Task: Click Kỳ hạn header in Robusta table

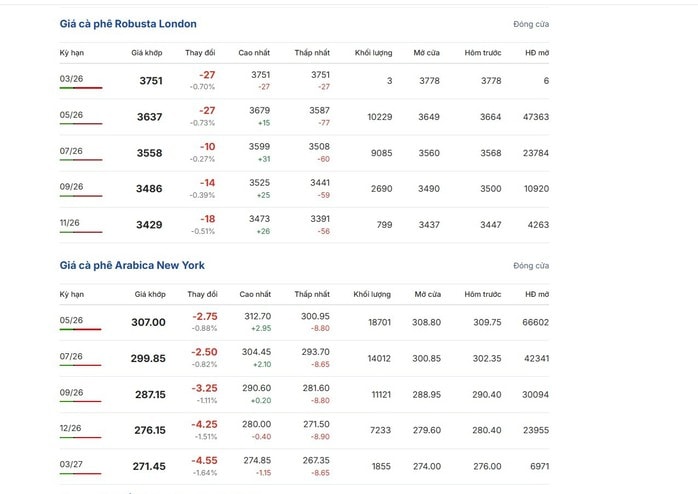Action: point(72,52)
